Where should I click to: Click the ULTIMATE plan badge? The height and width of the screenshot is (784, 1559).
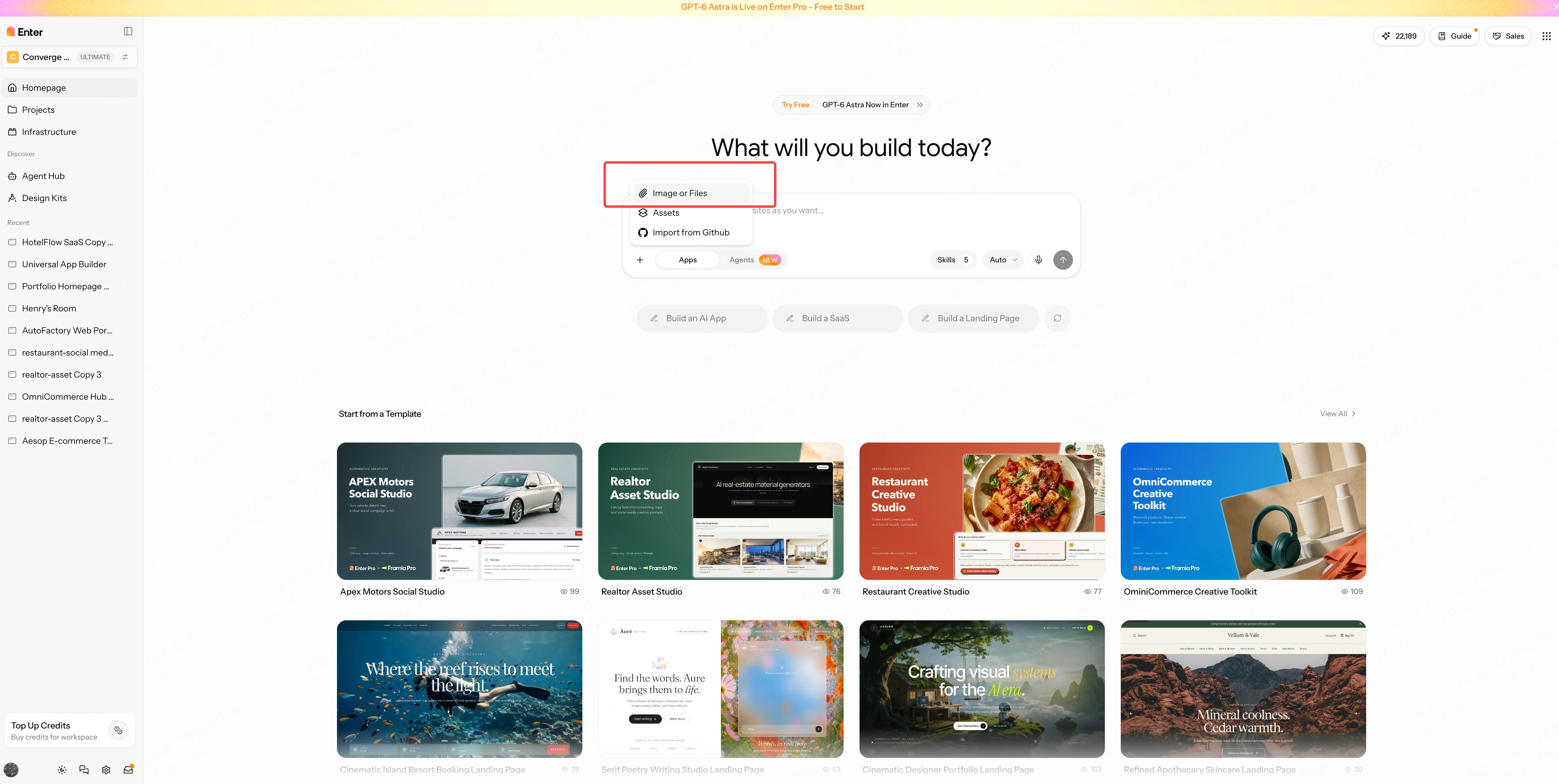(x=95, y=57)
